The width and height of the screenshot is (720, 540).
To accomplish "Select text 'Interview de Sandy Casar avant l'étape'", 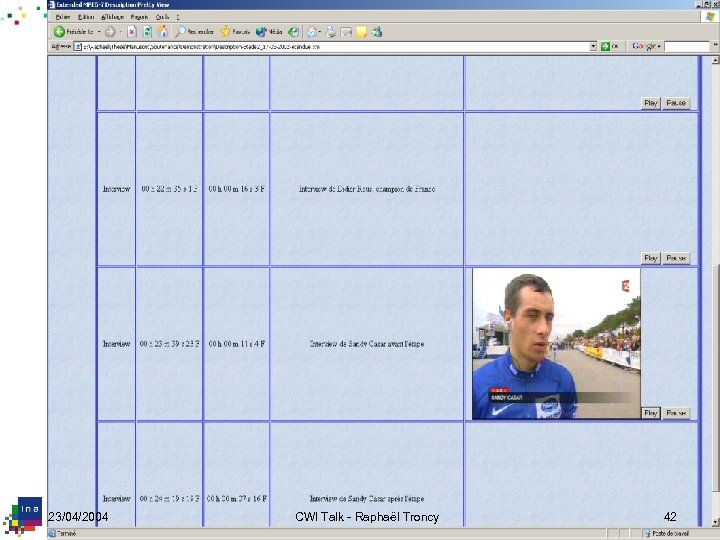I will (x=367, y=343).
